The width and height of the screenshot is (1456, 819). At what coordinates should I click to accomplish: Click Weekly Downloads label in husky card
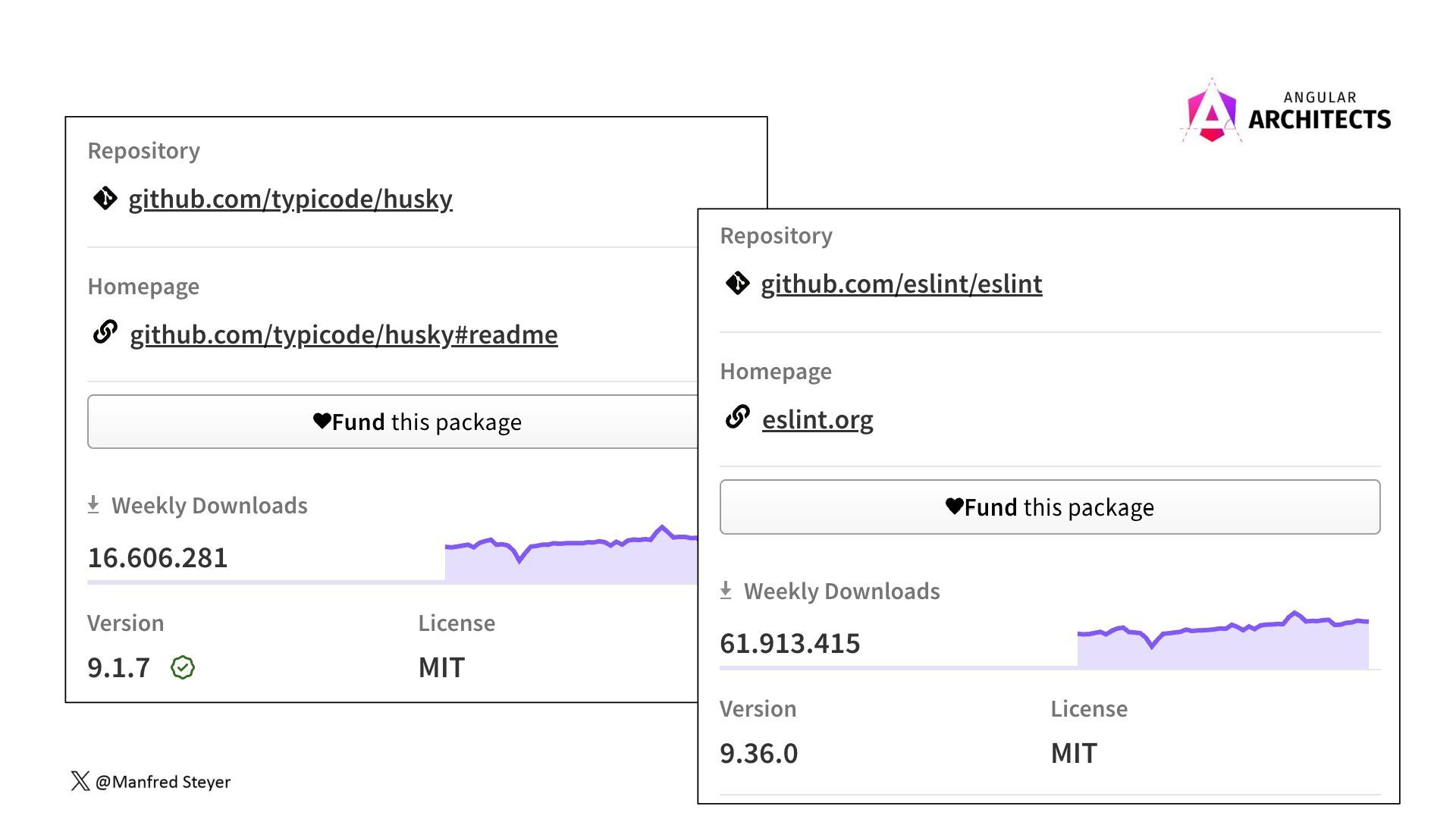point(209,506)
